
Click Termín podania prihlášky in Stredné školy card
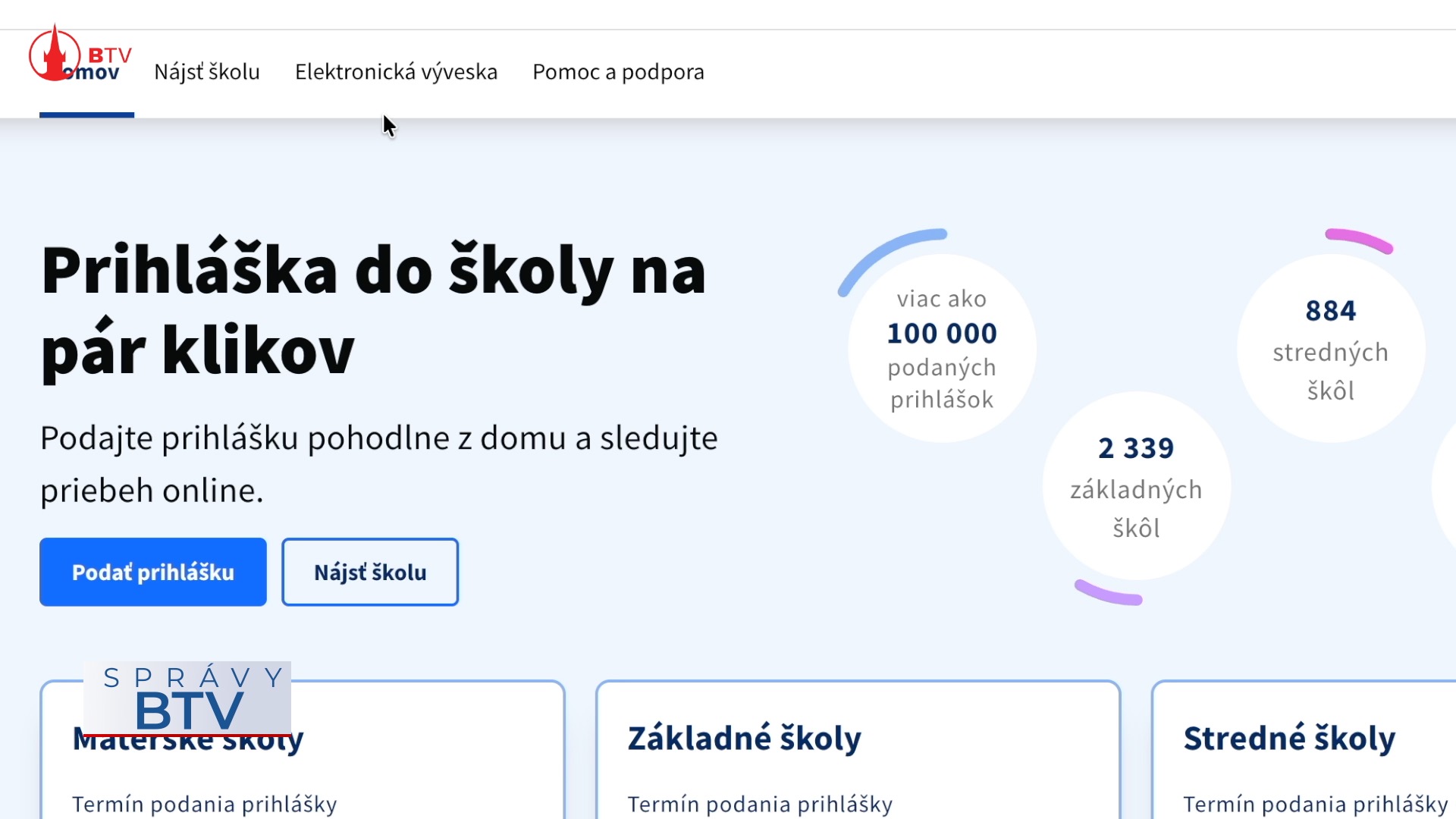point(1315,804)
